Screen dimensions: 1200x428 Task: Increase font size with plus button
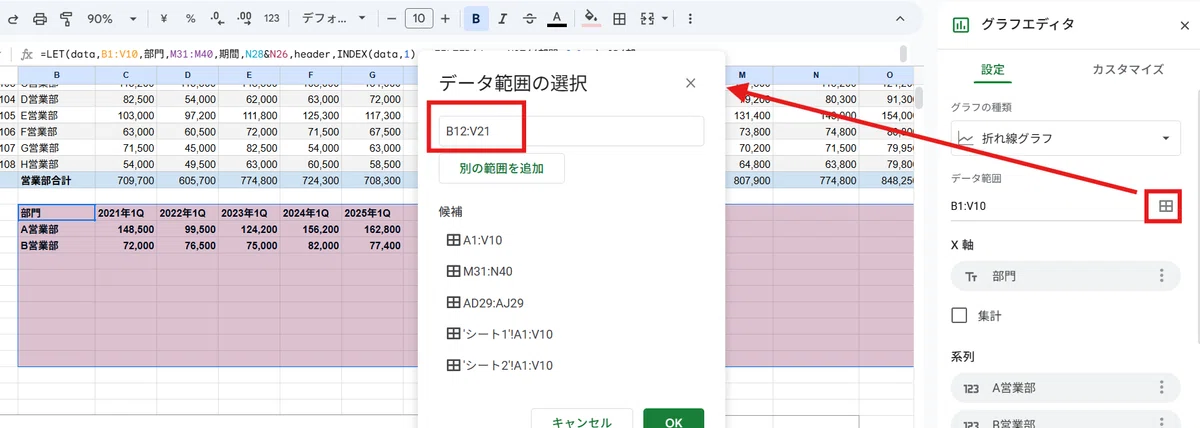click(x=448, y=18)
